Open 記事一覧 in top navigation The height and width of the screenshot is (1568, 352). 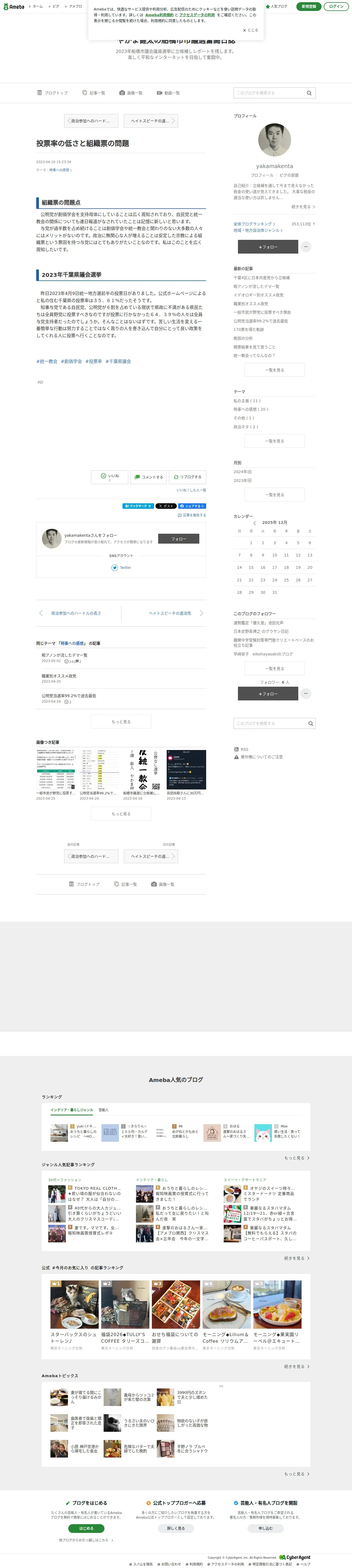(93, 93)
